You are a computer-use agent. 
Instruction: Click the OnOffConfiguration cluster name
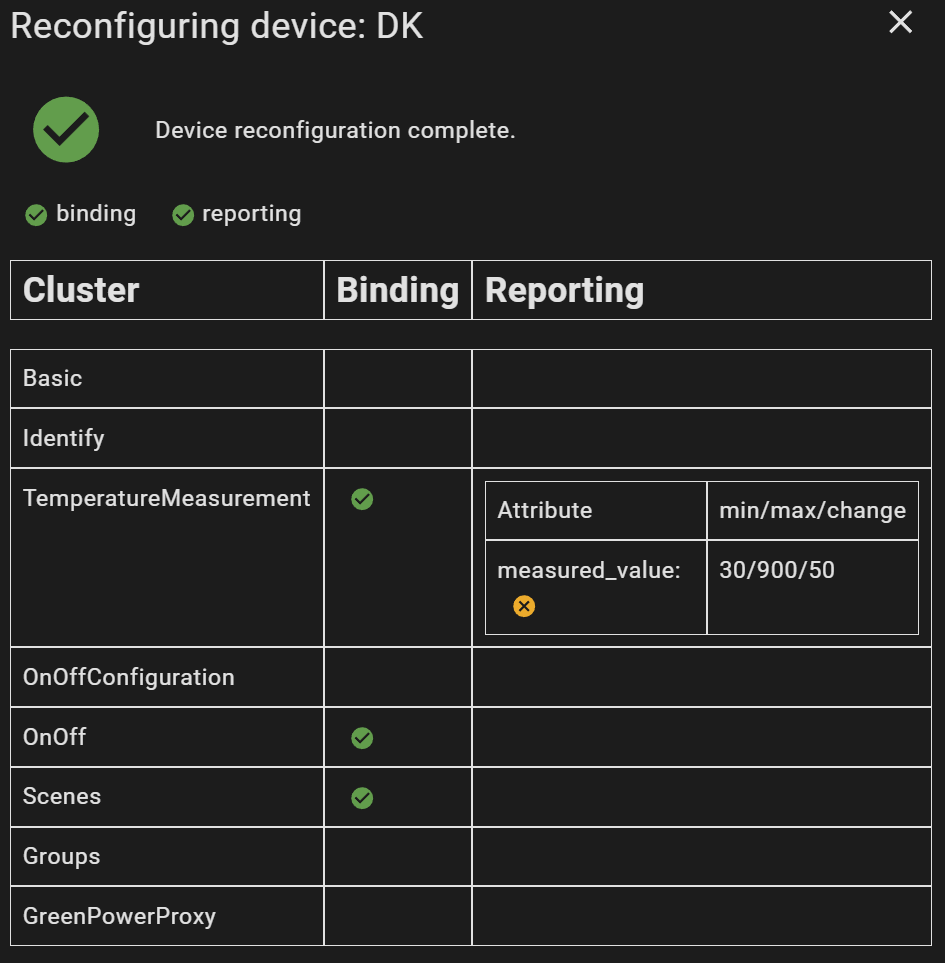(x=128, y=677)
